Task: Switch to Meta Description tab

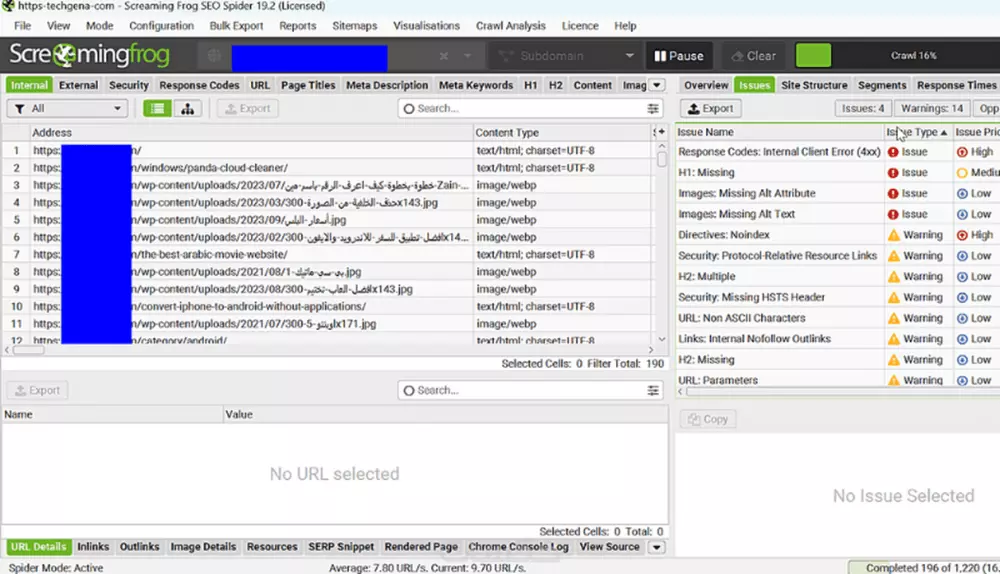Action: pos(387,85)
